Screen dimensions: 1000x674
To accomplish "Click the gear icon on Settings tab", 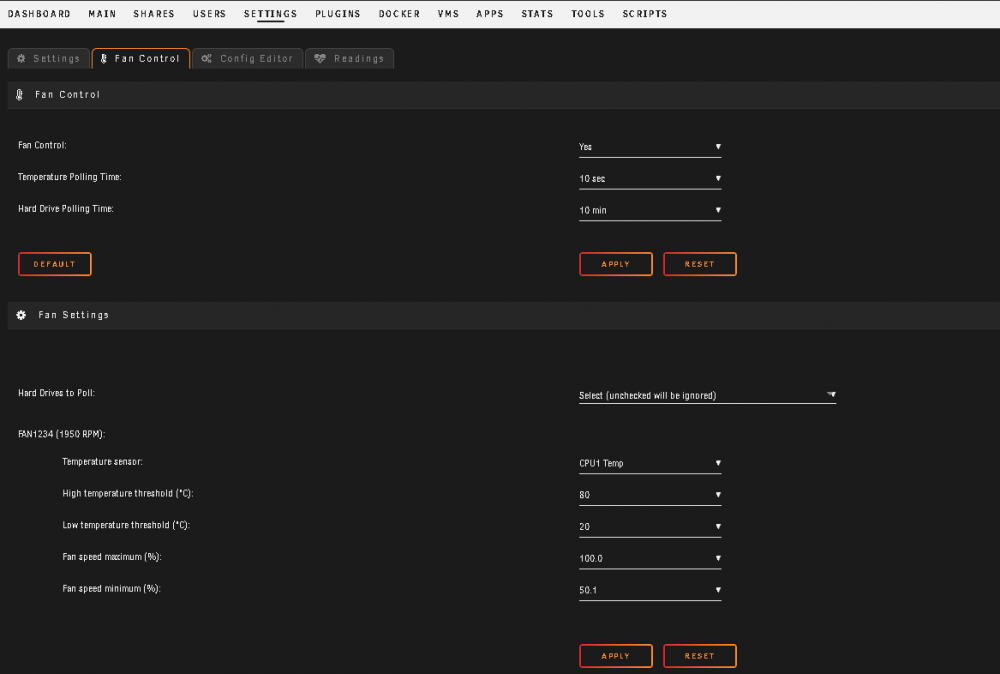I will [x=21, y=59].
